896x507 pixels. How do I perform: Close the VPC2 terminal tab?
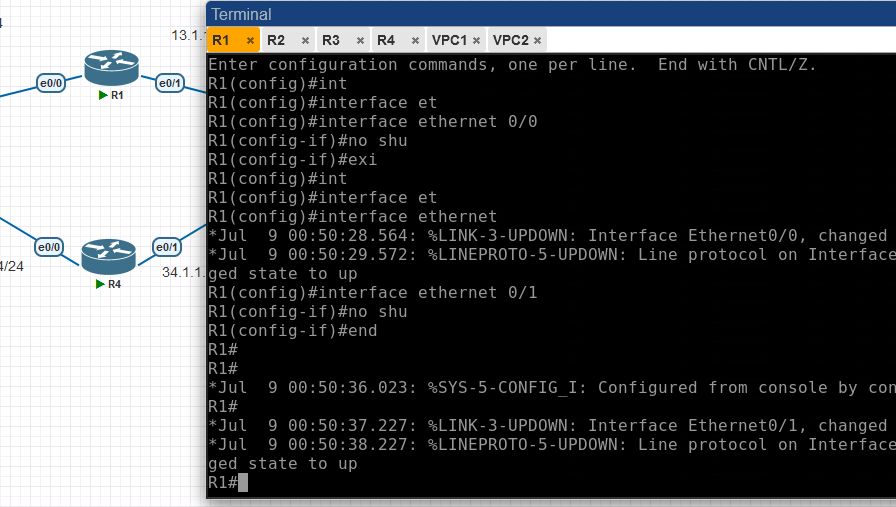click(x=538, y=41)
